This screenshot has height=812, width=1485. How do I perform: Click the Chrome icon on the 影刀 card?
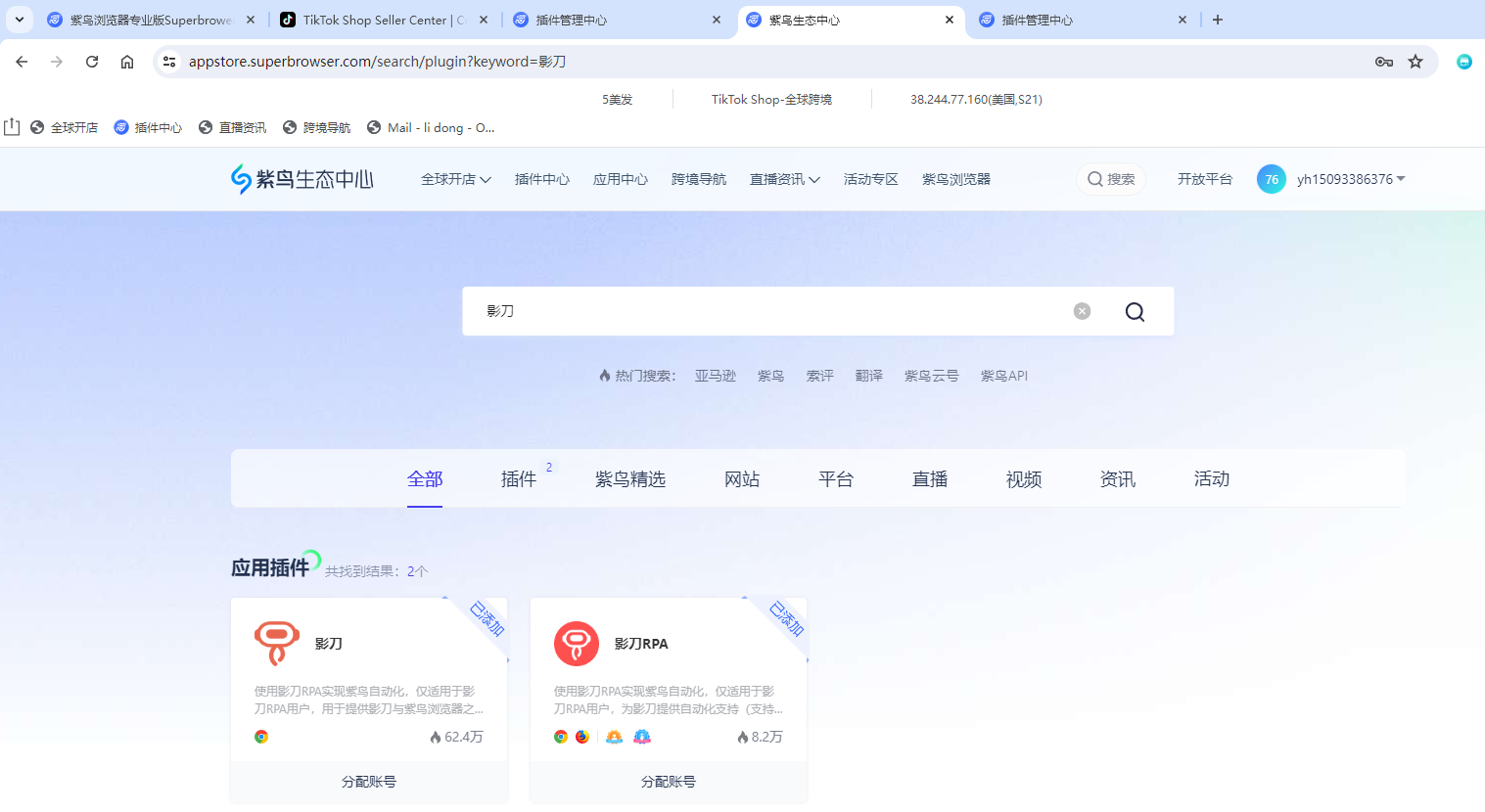point(261,737)
